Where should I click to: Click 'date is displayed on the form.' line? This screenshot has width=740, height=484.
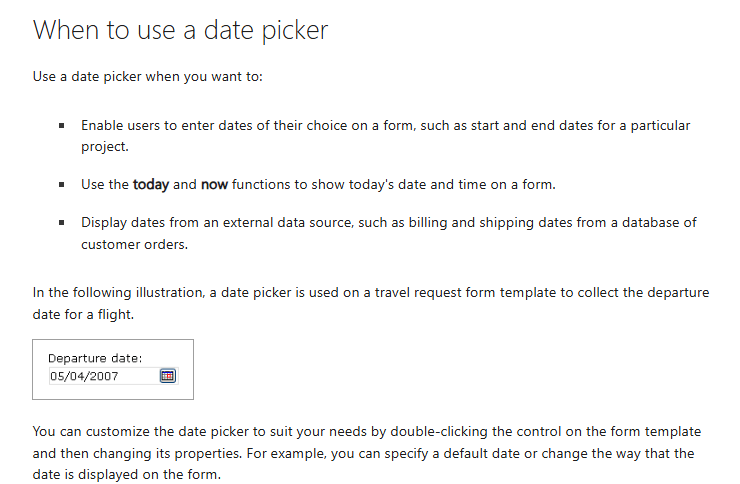126,475
